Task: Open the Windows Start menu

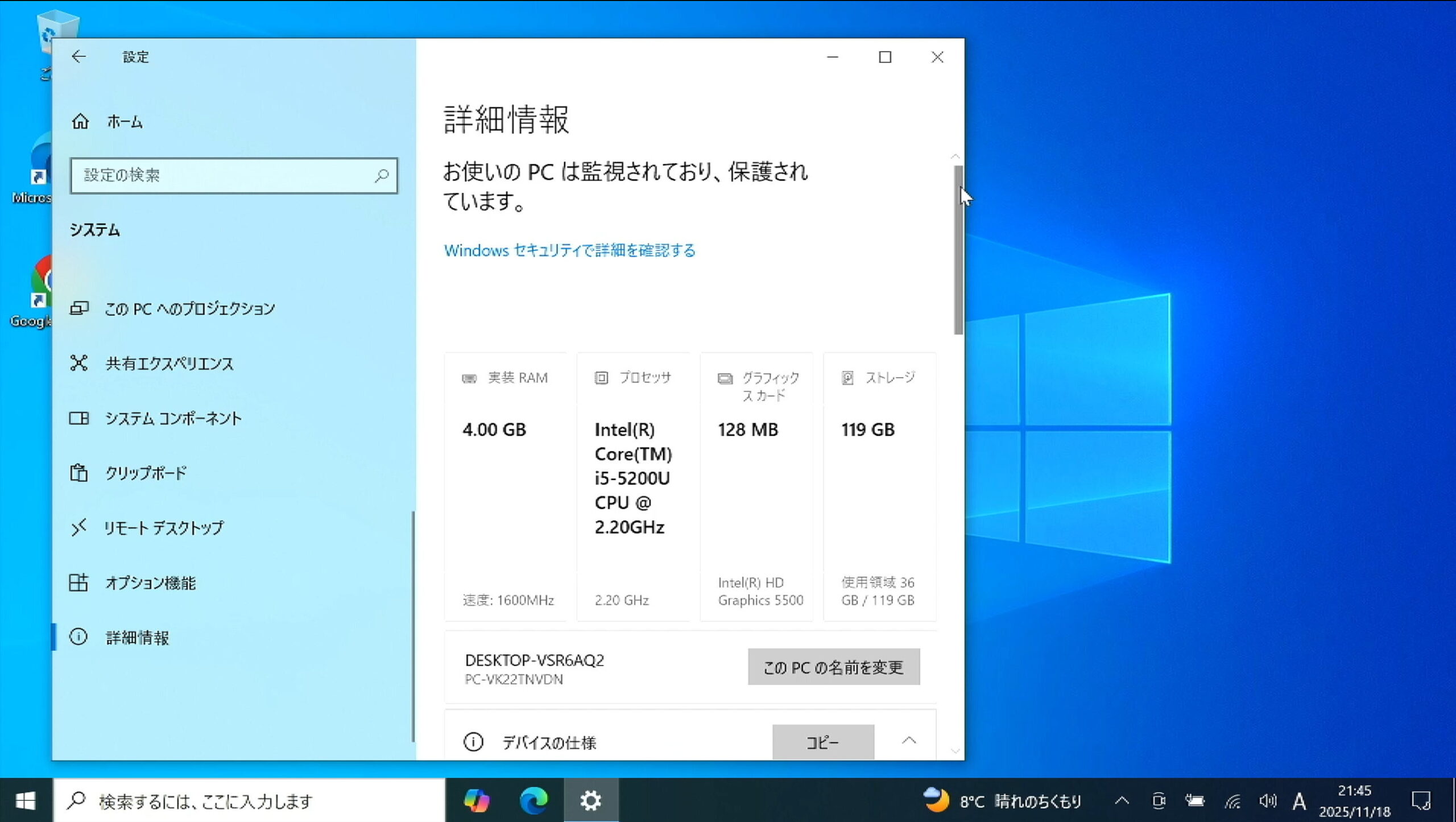Action: click(x=25, y=800)
